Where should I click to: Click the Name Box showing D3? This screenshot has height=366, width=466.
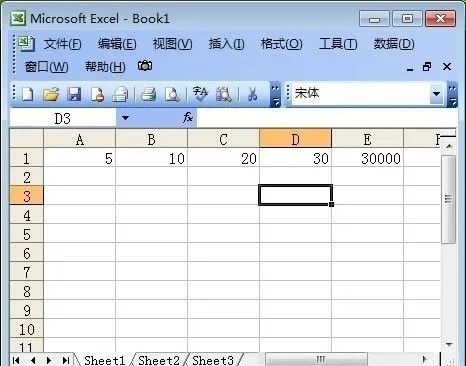point(63,118)
